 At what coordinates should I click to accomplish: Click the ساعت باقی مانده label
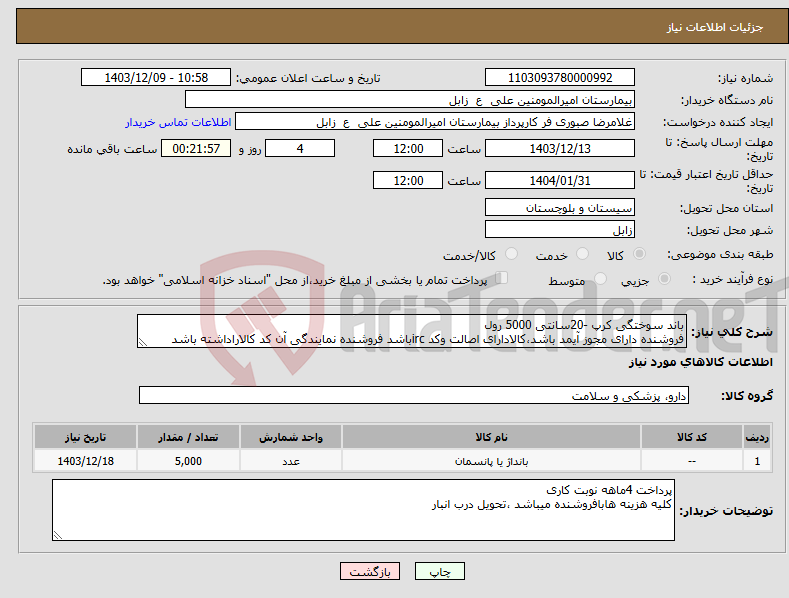tap(112, 149)
